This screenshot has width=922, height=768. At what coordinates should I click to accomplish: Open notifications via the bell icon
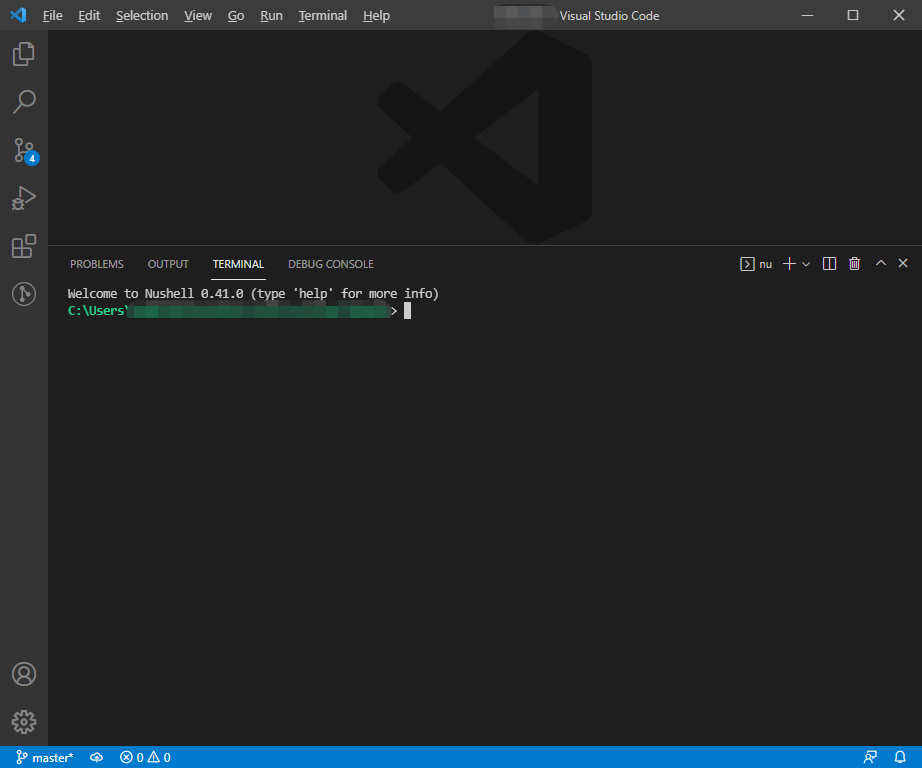tap(899, 757)
